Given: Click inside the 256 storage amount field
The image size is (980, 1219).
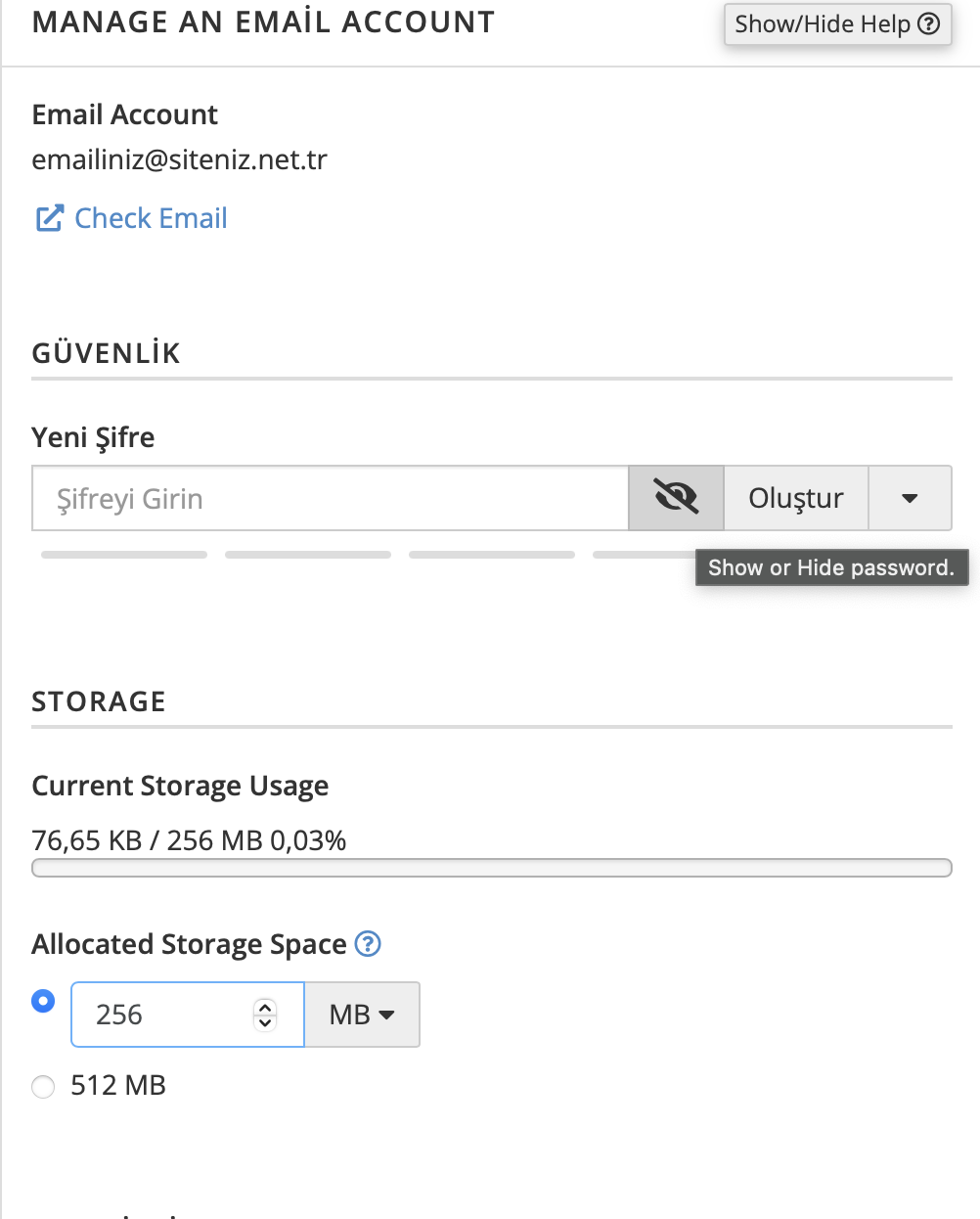Looking at the screenshot, I should (188, 1015).
